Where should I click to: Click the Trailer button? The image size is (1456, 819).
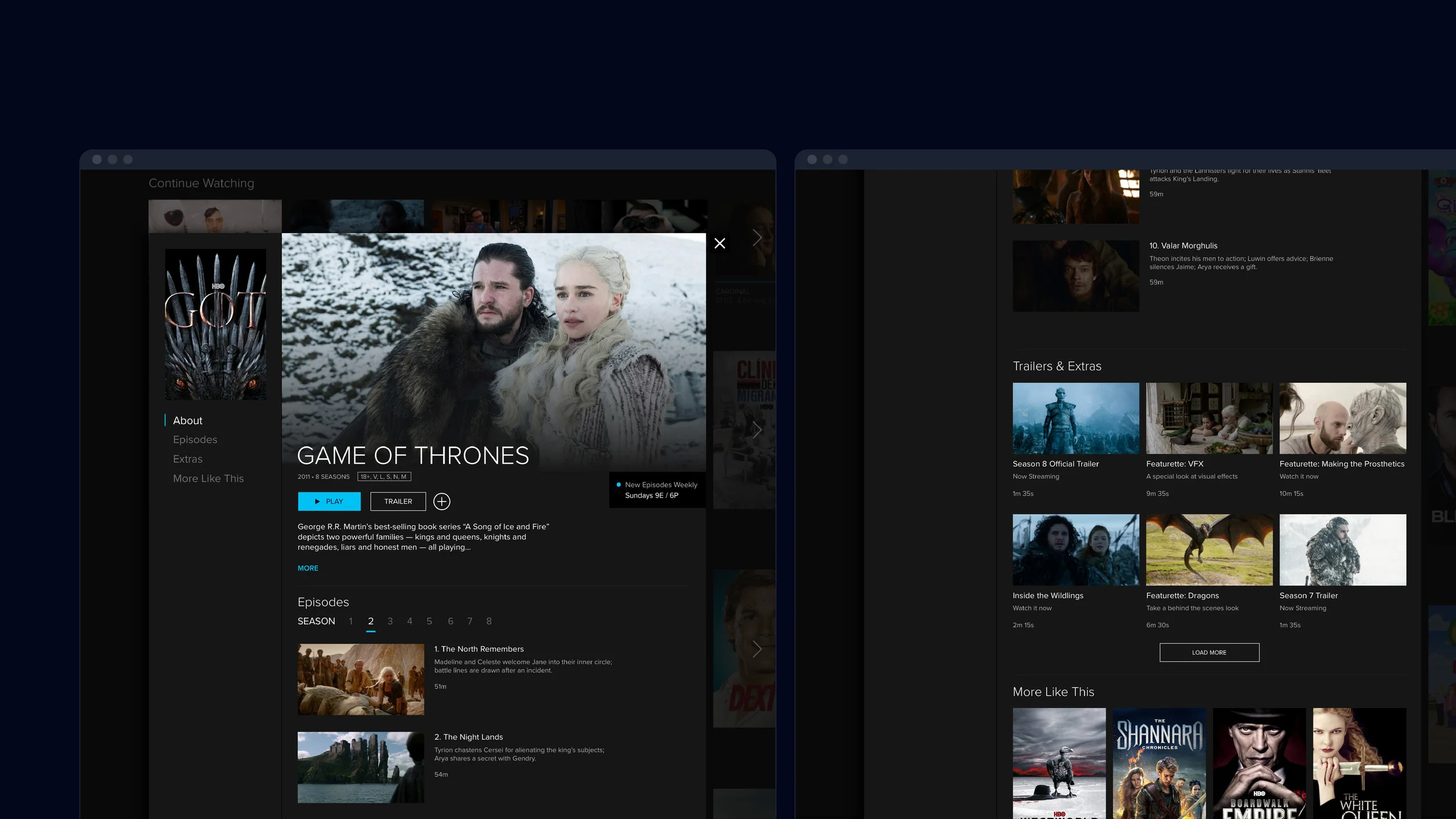coord(398,502)
